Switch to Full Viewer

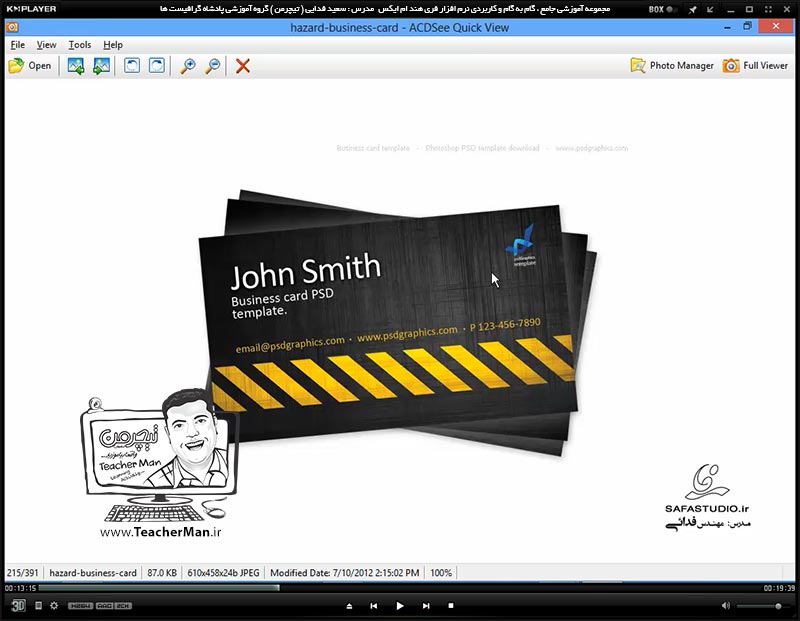pyautogui.click(x=755, y=66)
